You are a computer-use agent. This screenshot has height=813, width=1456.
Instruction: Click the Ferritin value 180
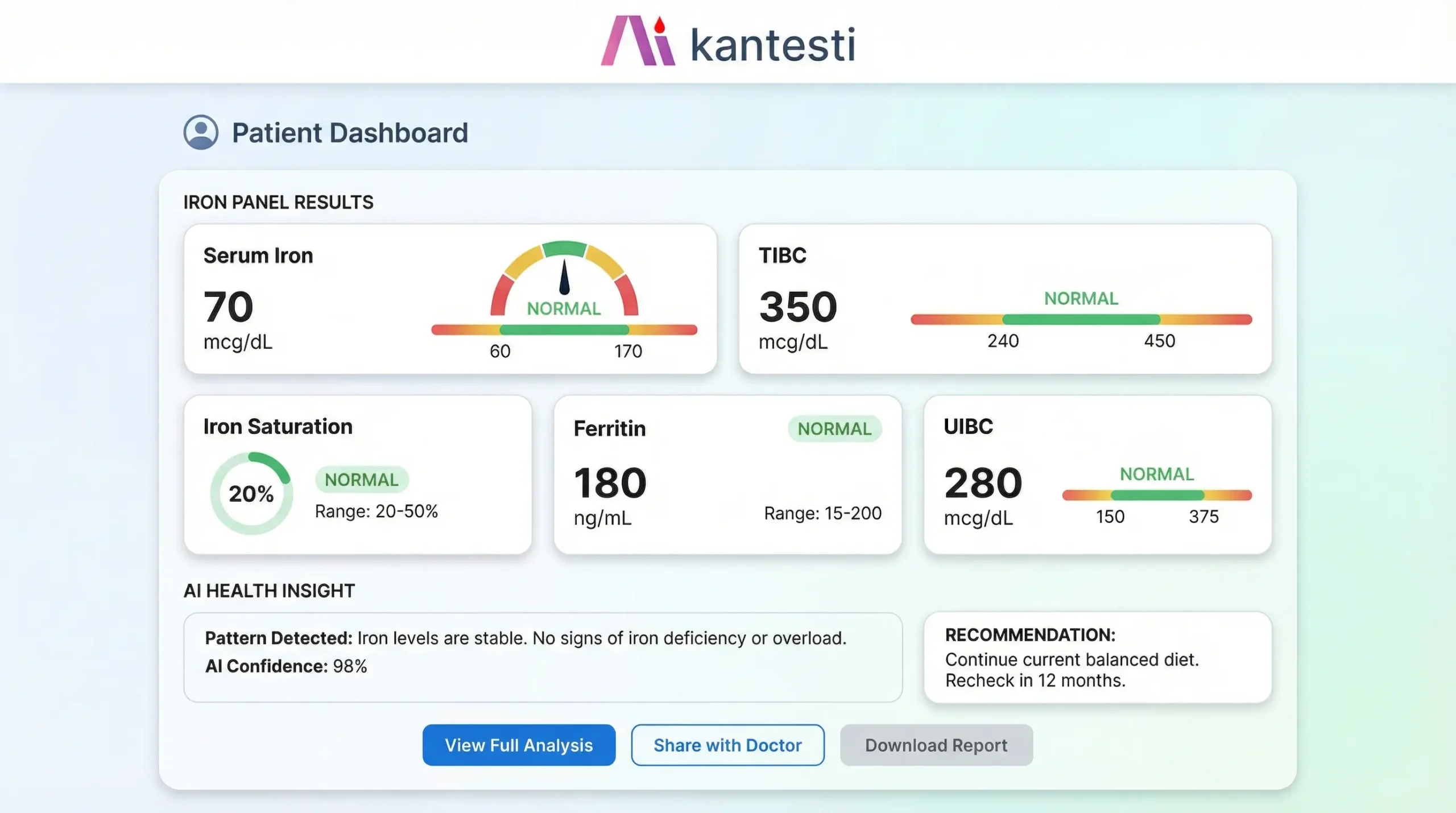coord(610,482)
